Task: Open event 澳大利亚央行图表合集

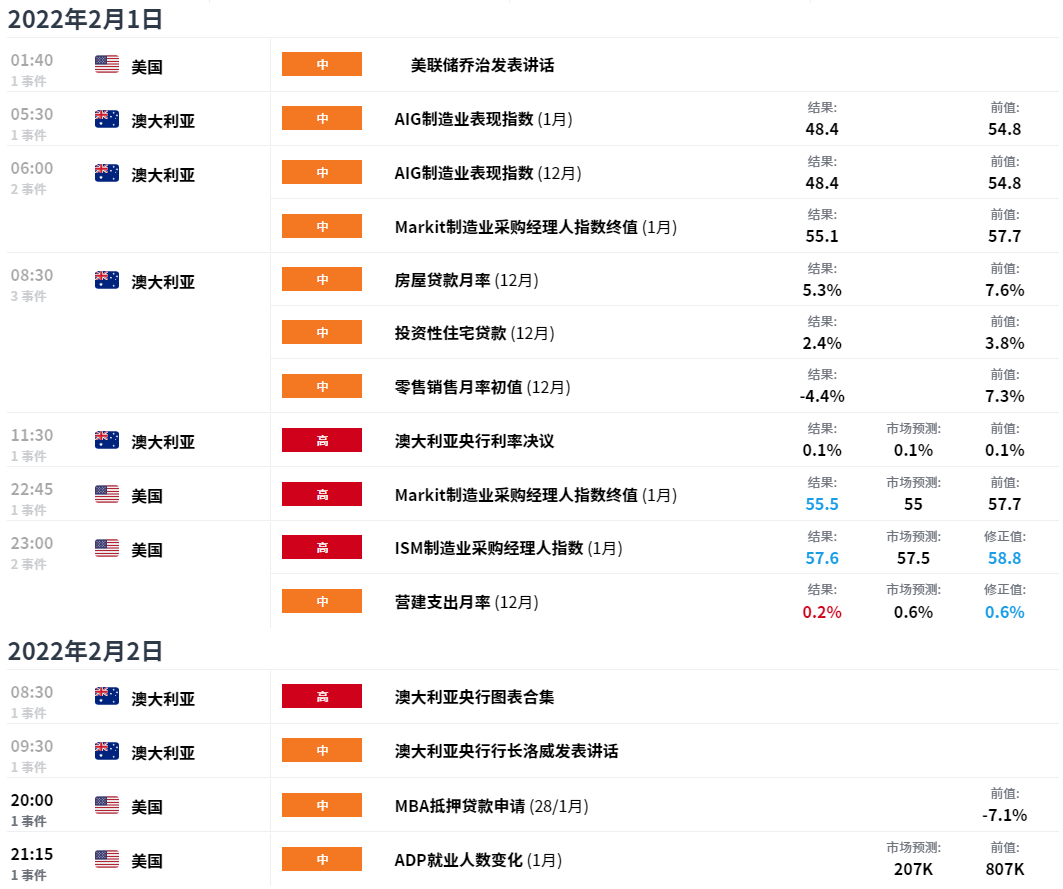Action: coord(475,697)
